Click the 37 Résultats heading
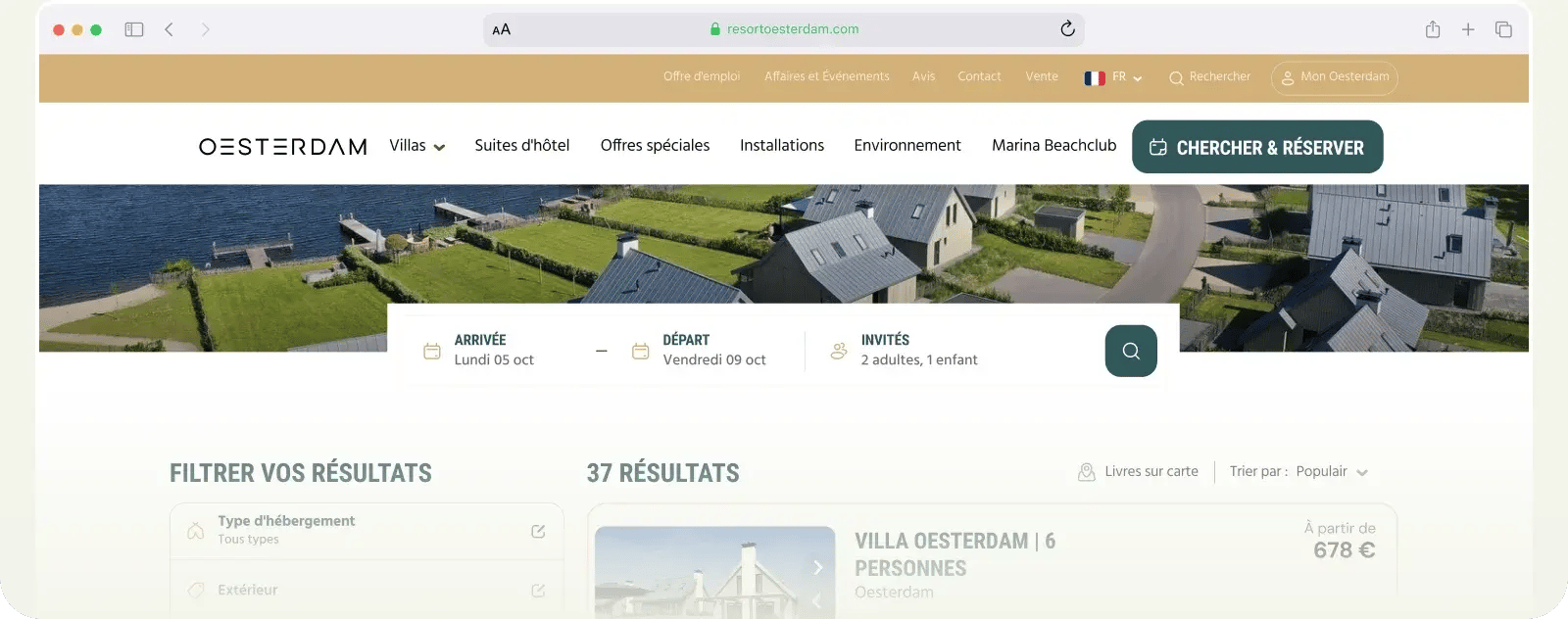The height and width of the screenshot is (619, 1568). click(663, 473)
